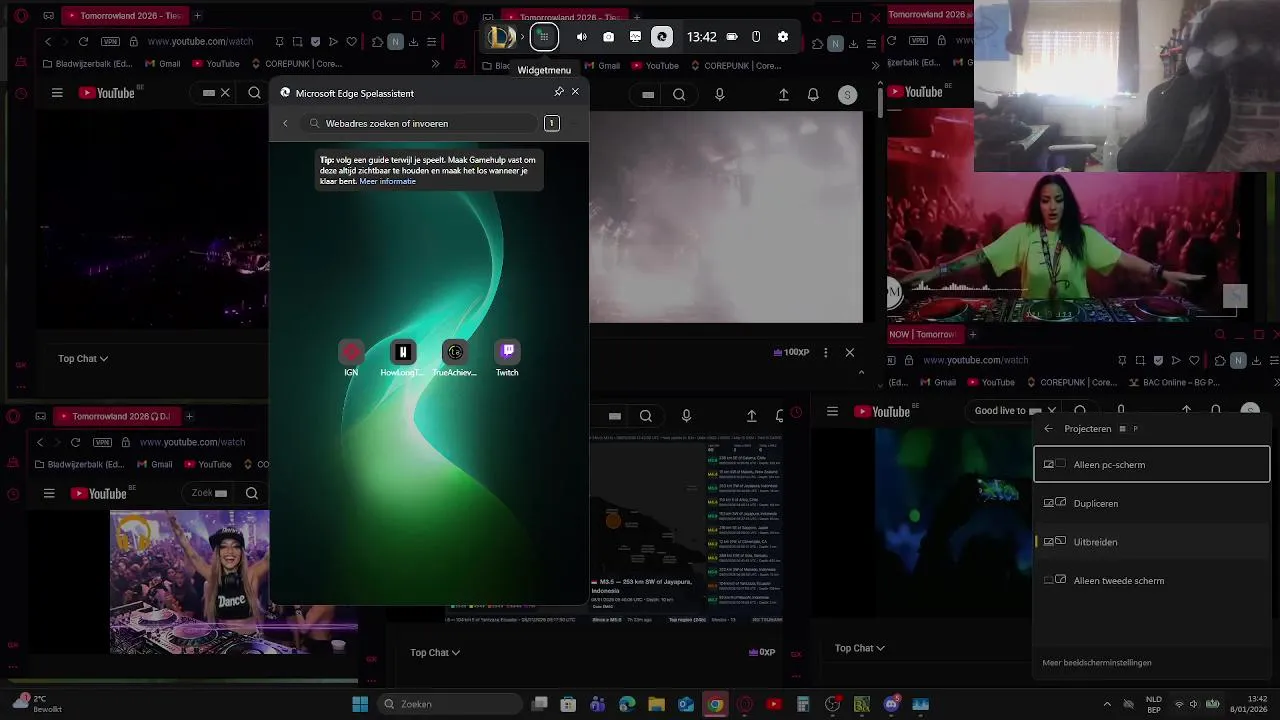Click the YouTube create upload icon in top-middle window
This screenshot has height=720, width=1280.
pyautogui.click(x=784, y=95)
